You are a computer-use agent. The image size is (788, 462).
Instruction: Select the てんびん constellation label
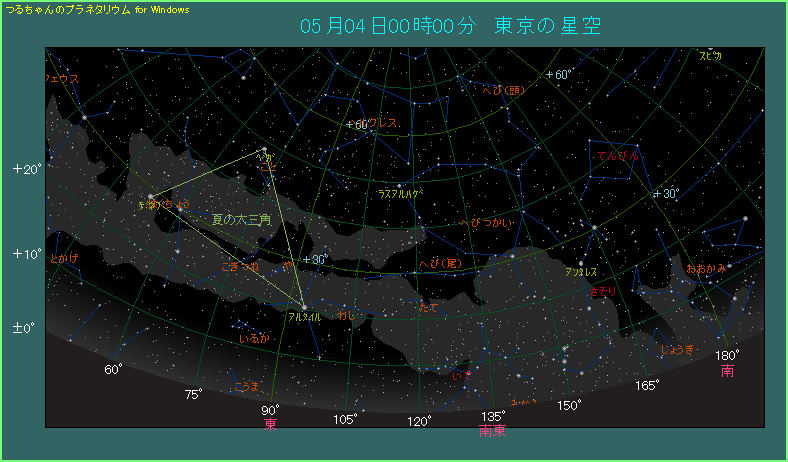pos(617,156)
